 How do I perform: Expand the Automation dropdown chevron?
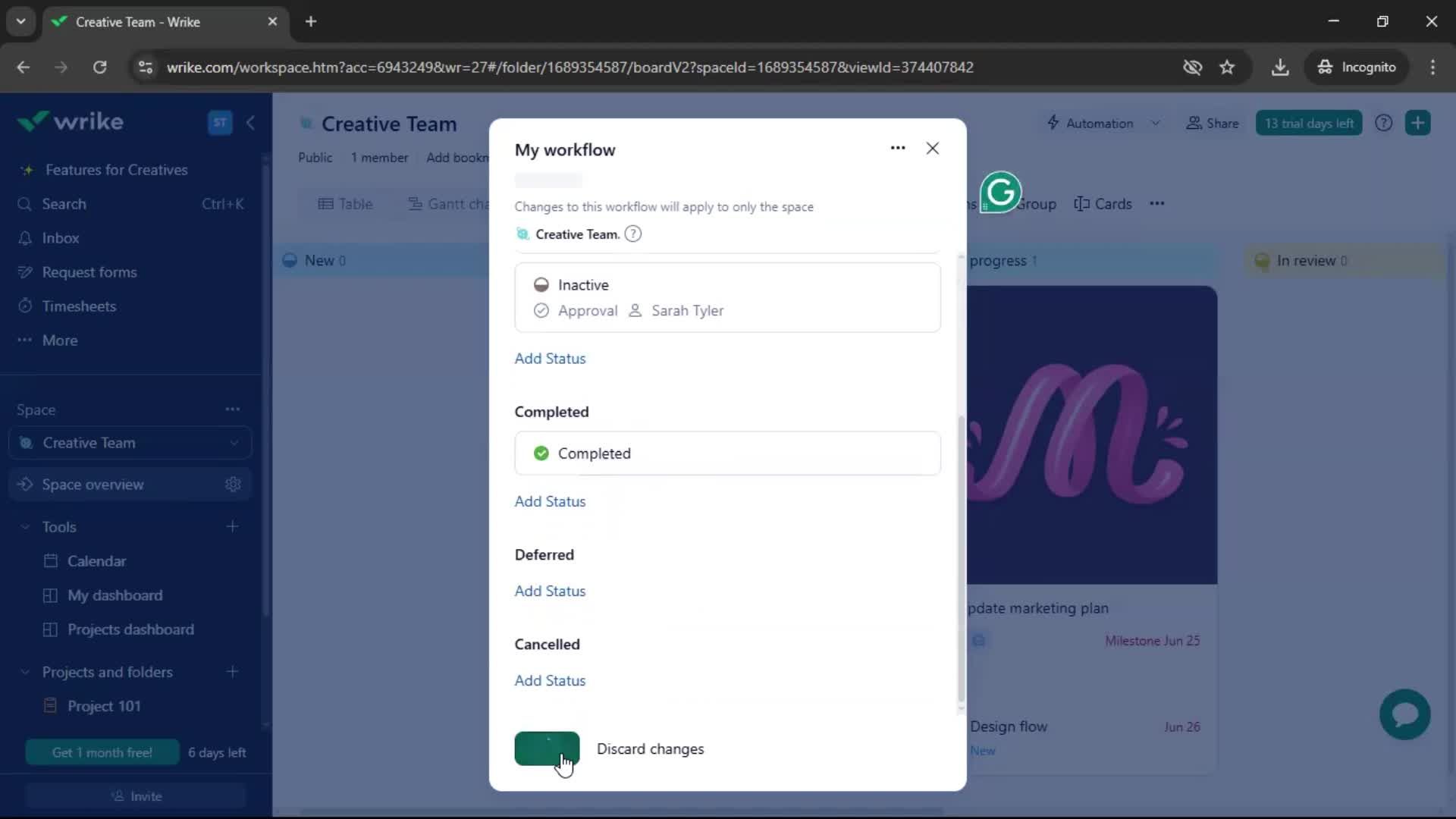coord(1155,123)
